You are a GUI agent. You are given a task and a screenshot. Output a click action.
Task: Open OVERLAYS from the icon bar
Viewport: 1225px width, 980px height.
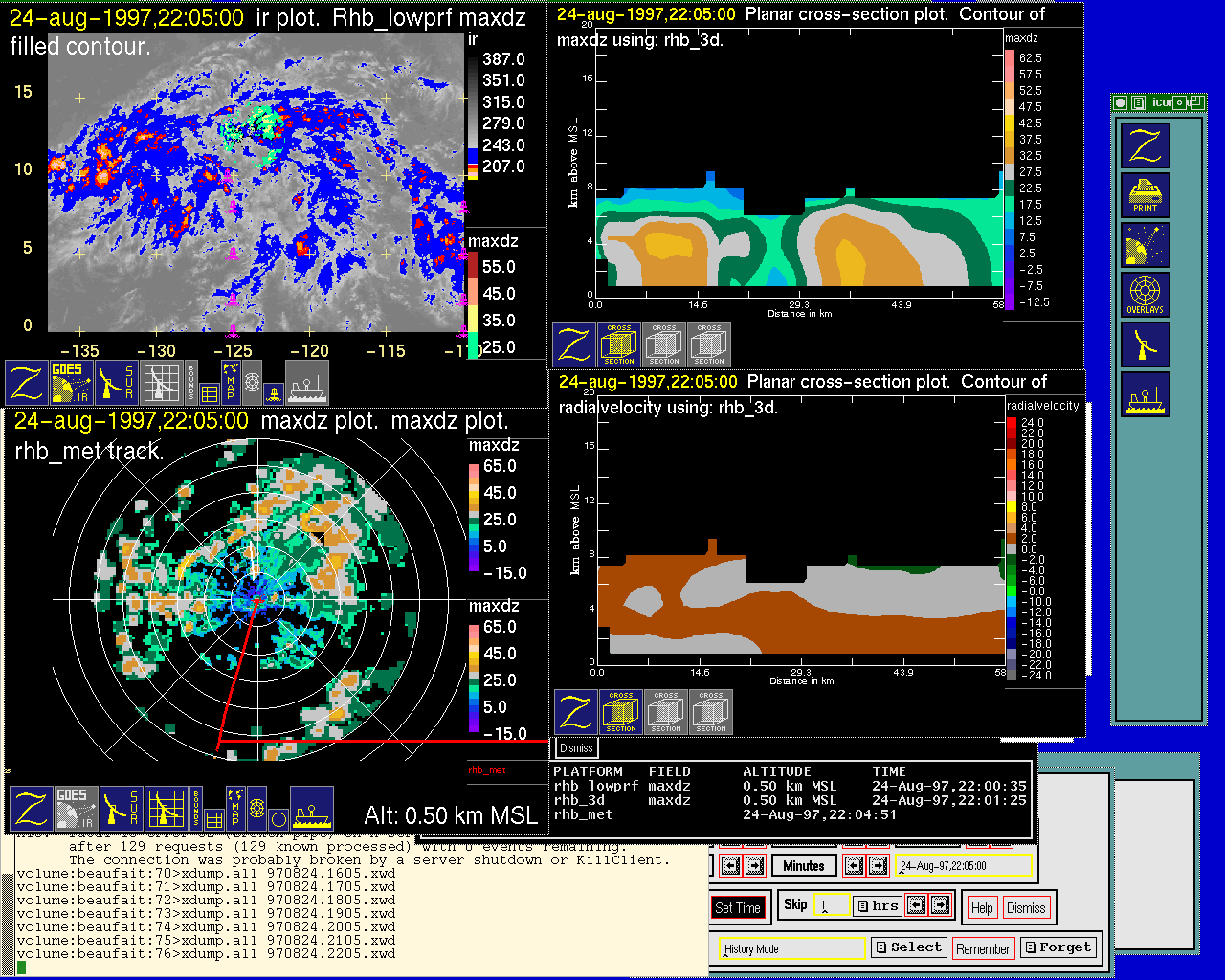coord(1145,295)
